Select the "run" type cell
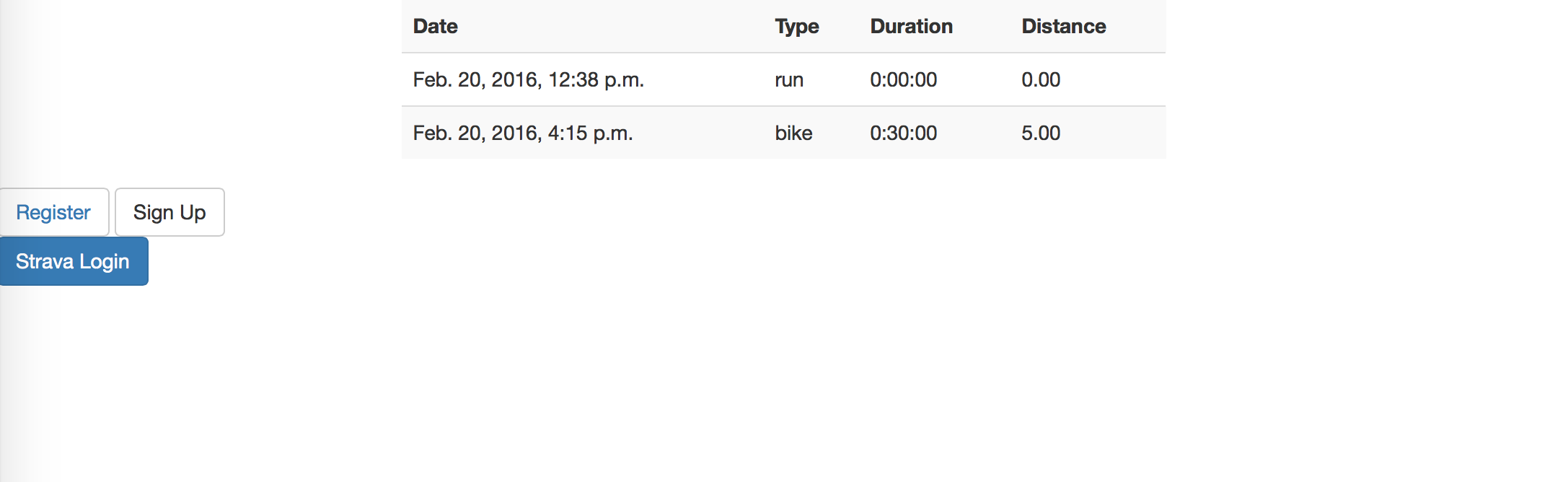Viewport: 1568px width, 482px height. [789, 80]
